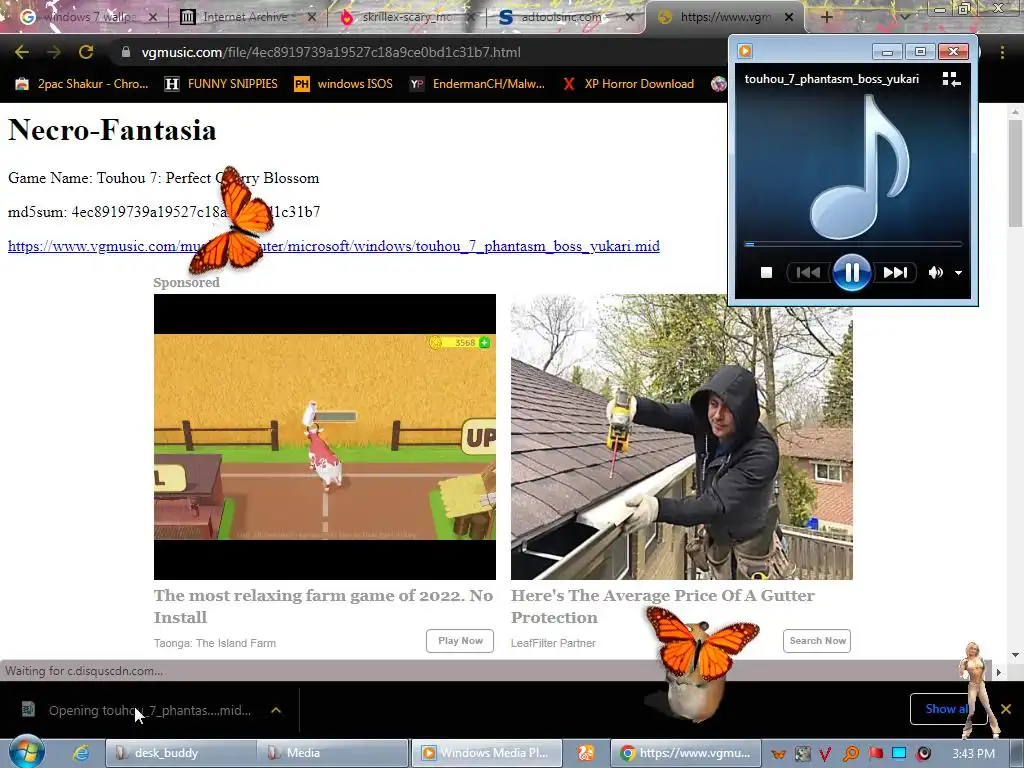The image size is (1024, 768).
Task: Close the downloads bar
Action: click(1006, 709)
